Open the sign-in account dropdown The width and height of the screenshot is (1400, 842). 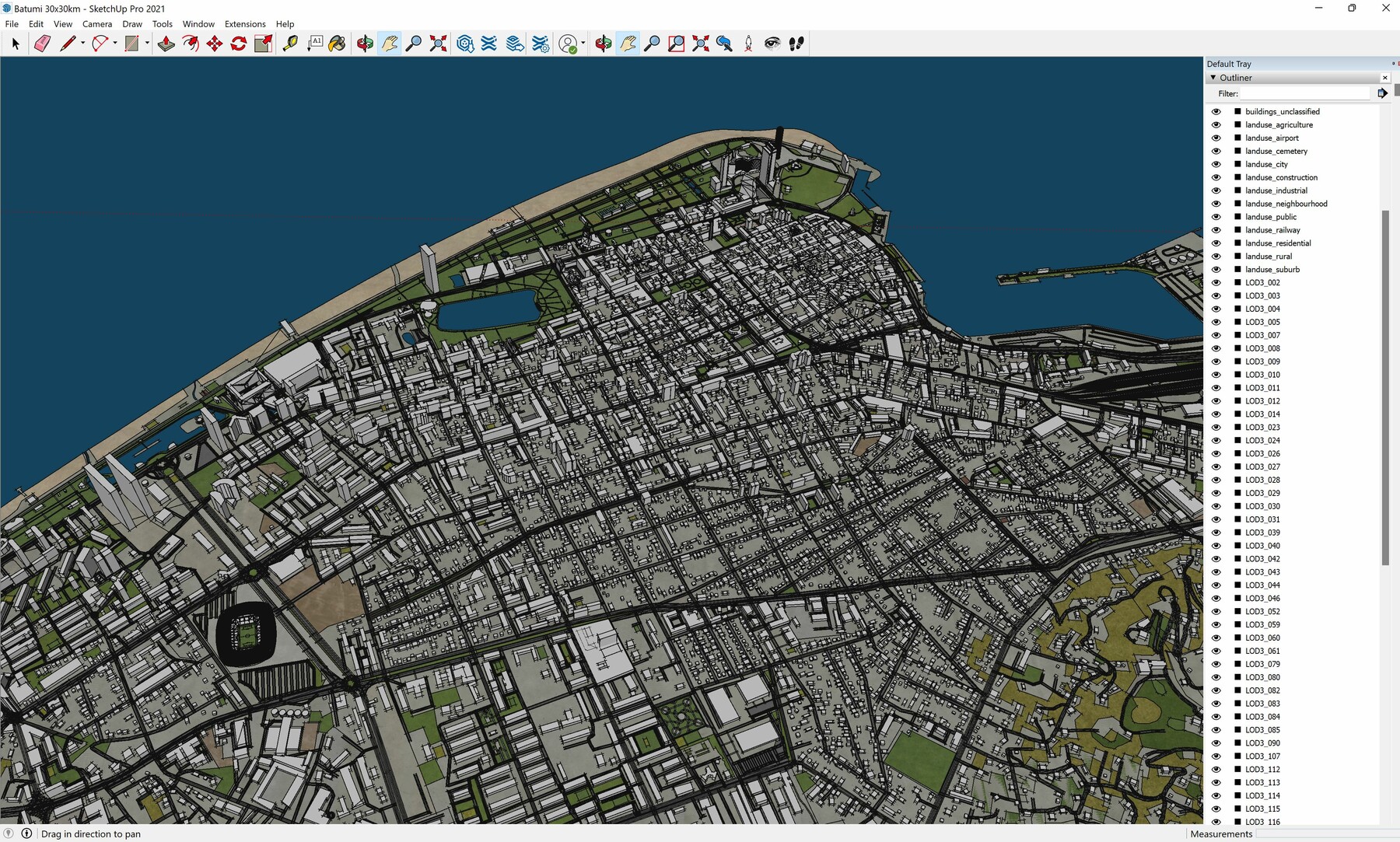pos(582,44)
